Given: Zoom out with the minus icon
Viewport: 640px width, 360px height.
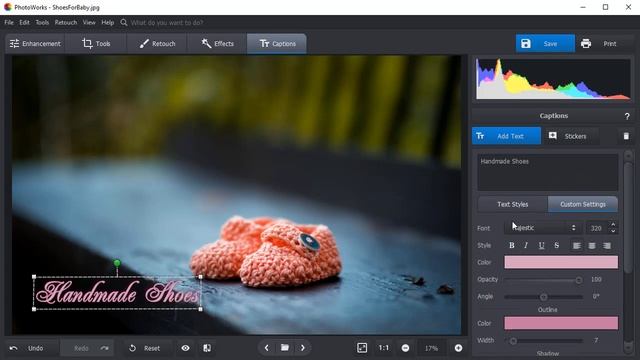Looking at the screenshot, I should pyautogui.click(x=405, y=348).
